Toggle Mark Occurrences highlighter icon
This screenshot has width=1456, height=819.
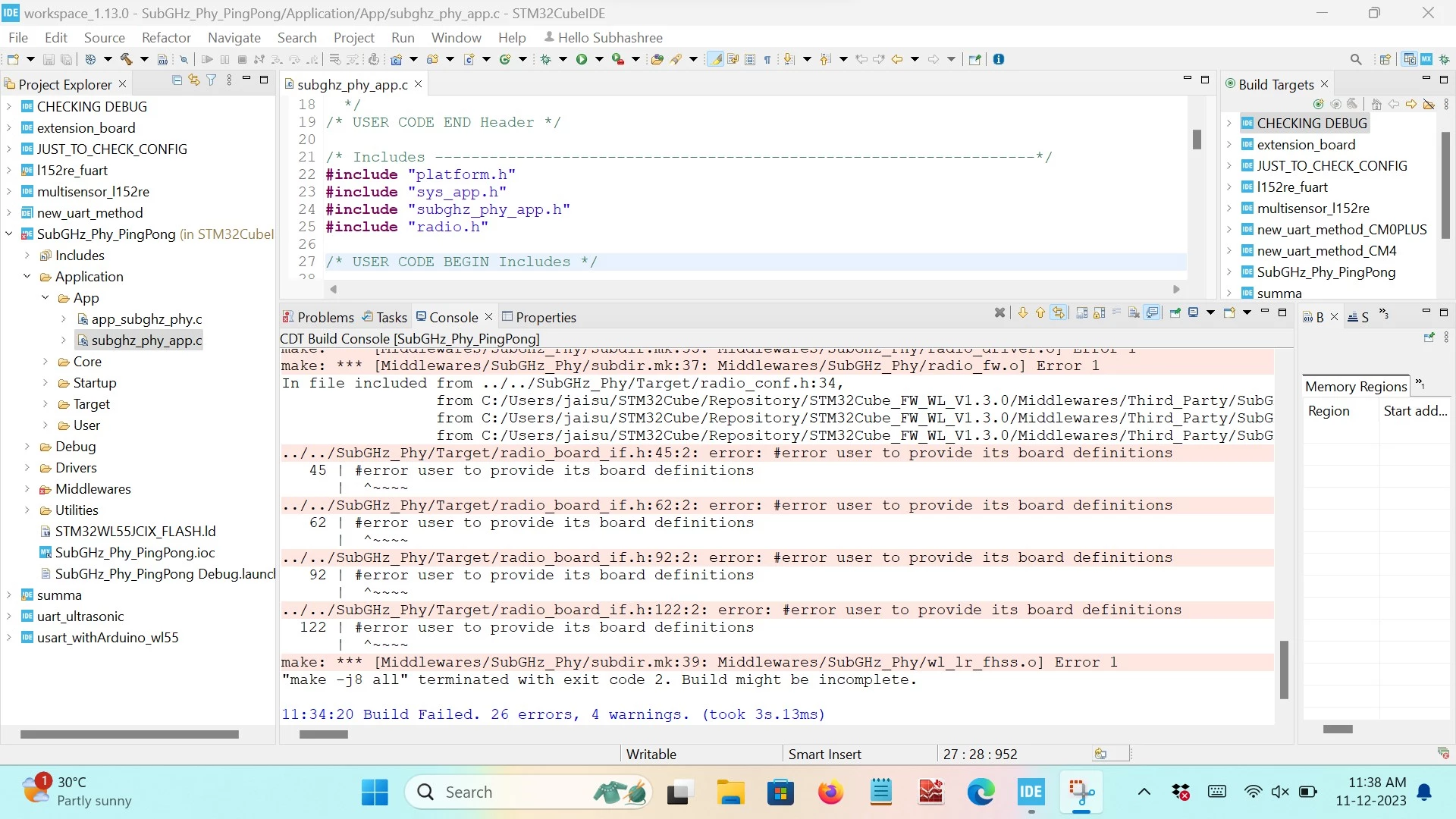click(x=715, y=59)
